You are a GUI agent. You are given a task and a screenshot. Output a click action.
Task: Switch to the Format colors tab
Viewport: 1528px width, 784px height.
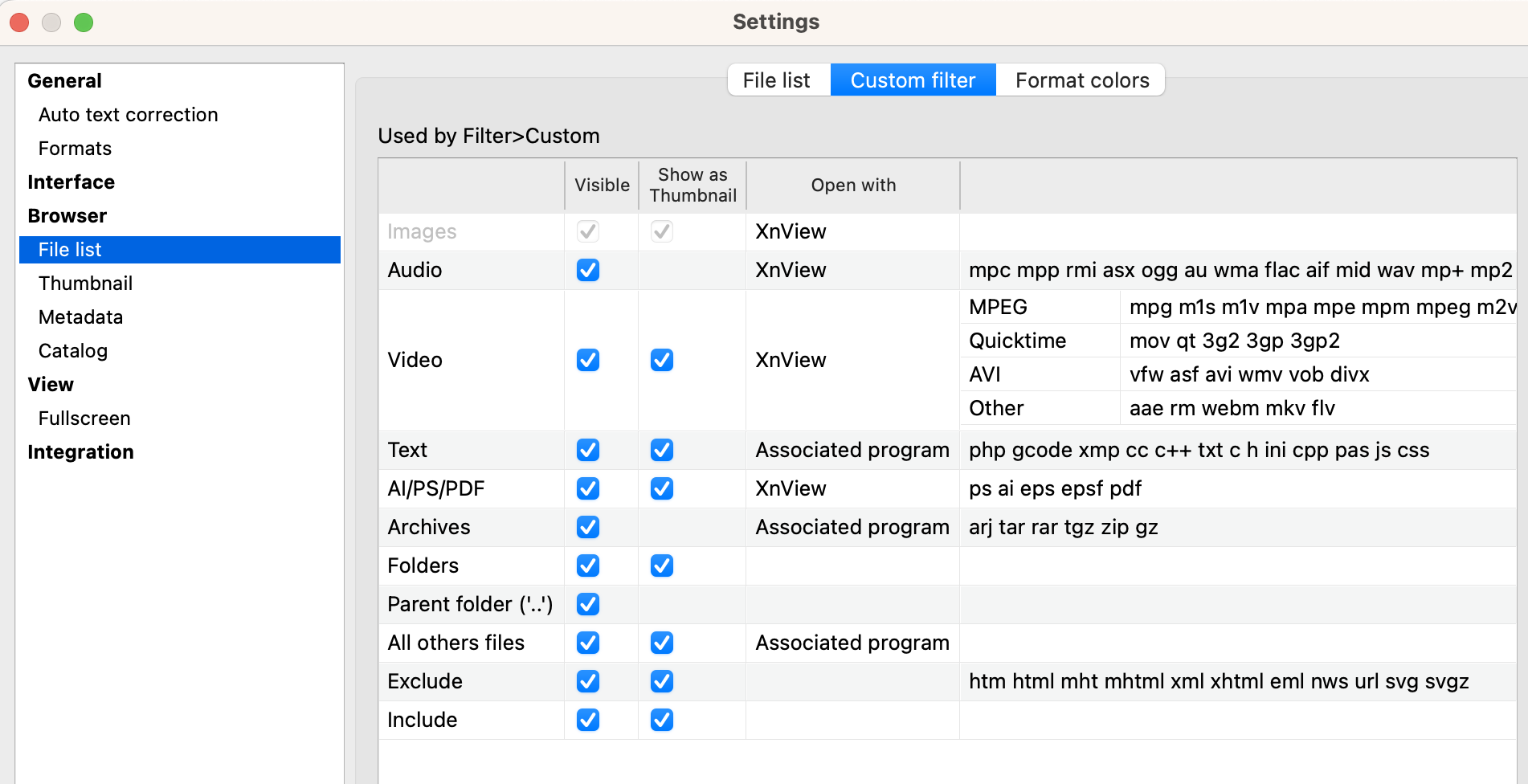1081,80
